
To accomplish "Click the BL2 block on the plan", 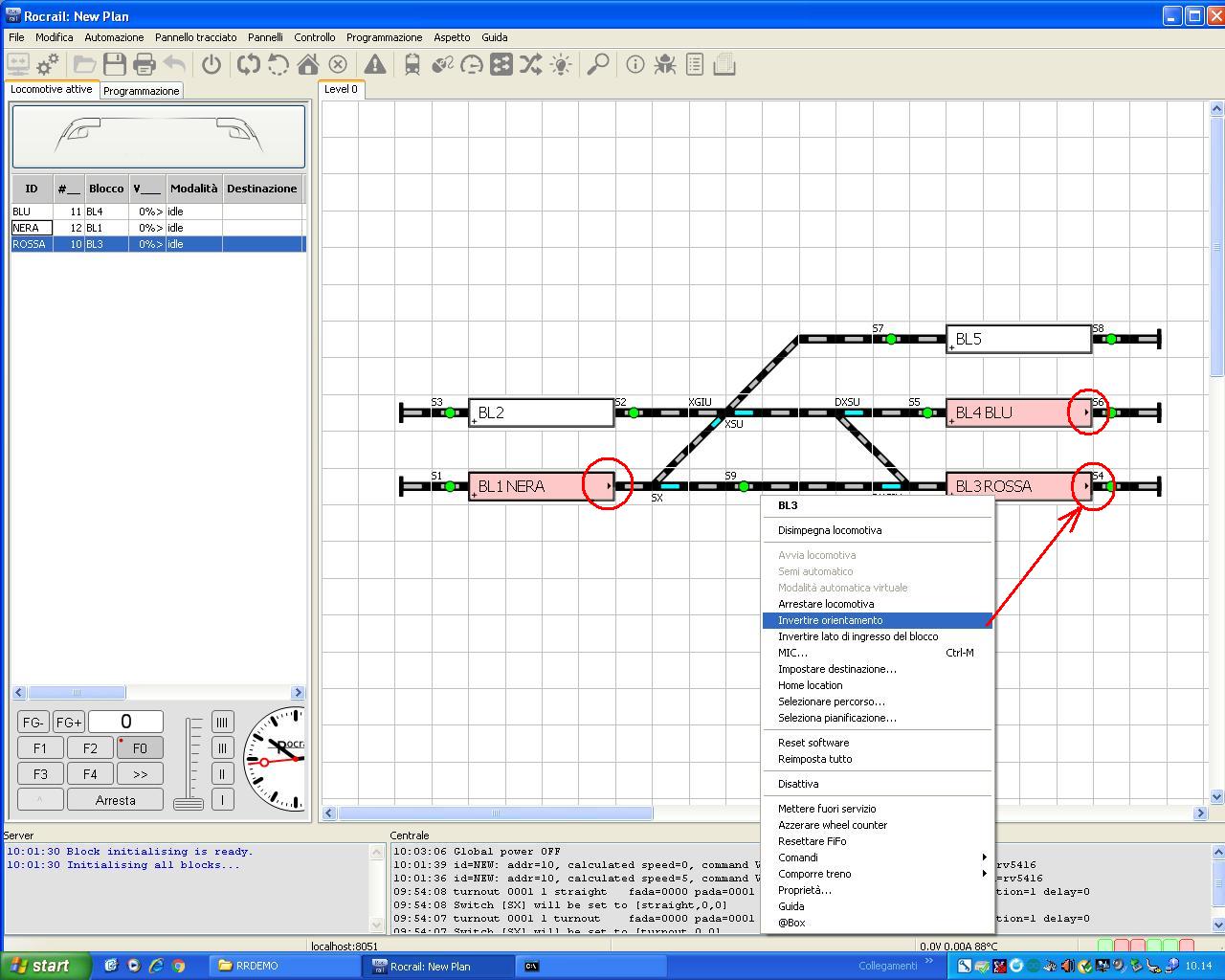I will click(542, 413).
